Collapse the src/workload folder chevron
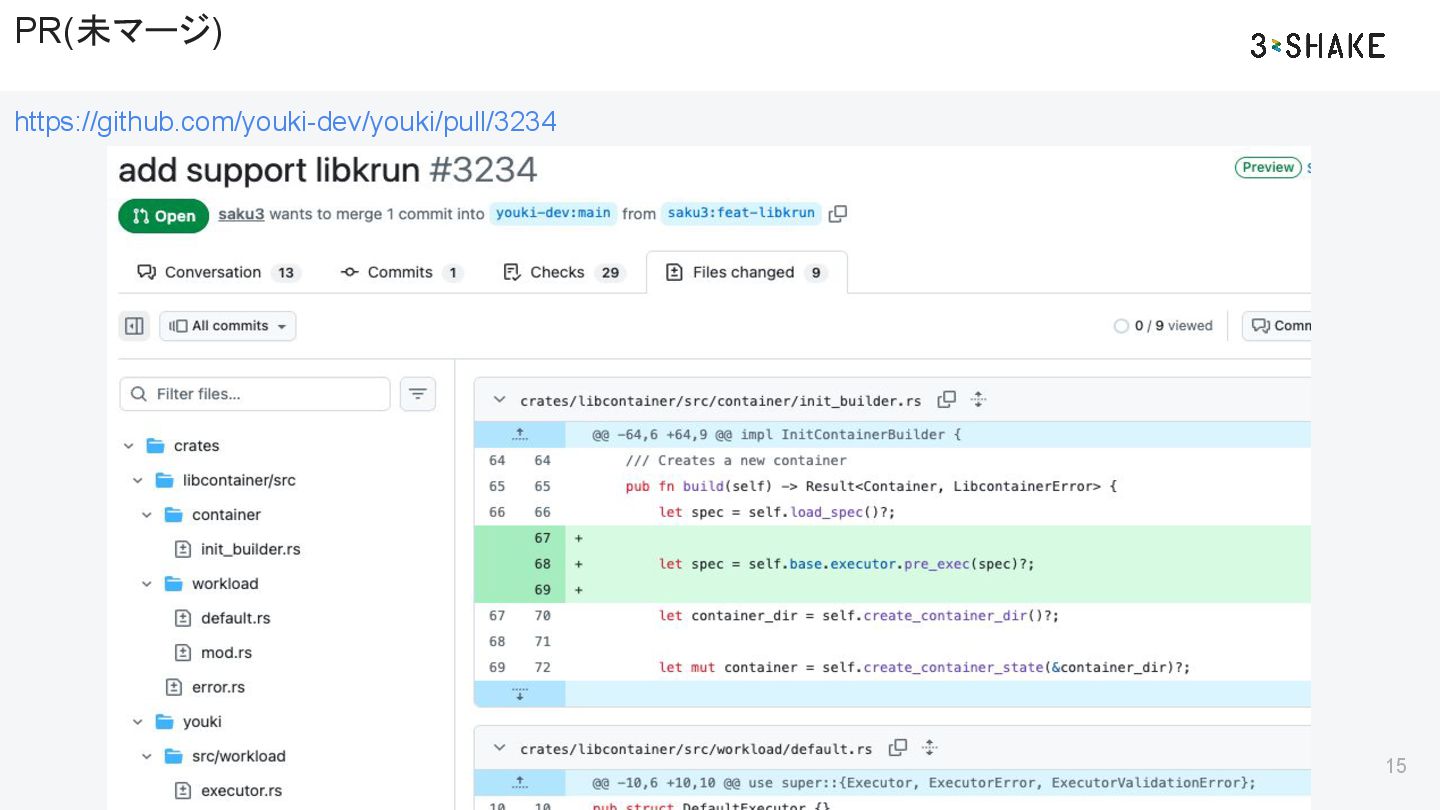The width and height of the screenshot is (1440, 810). (146, 757)
